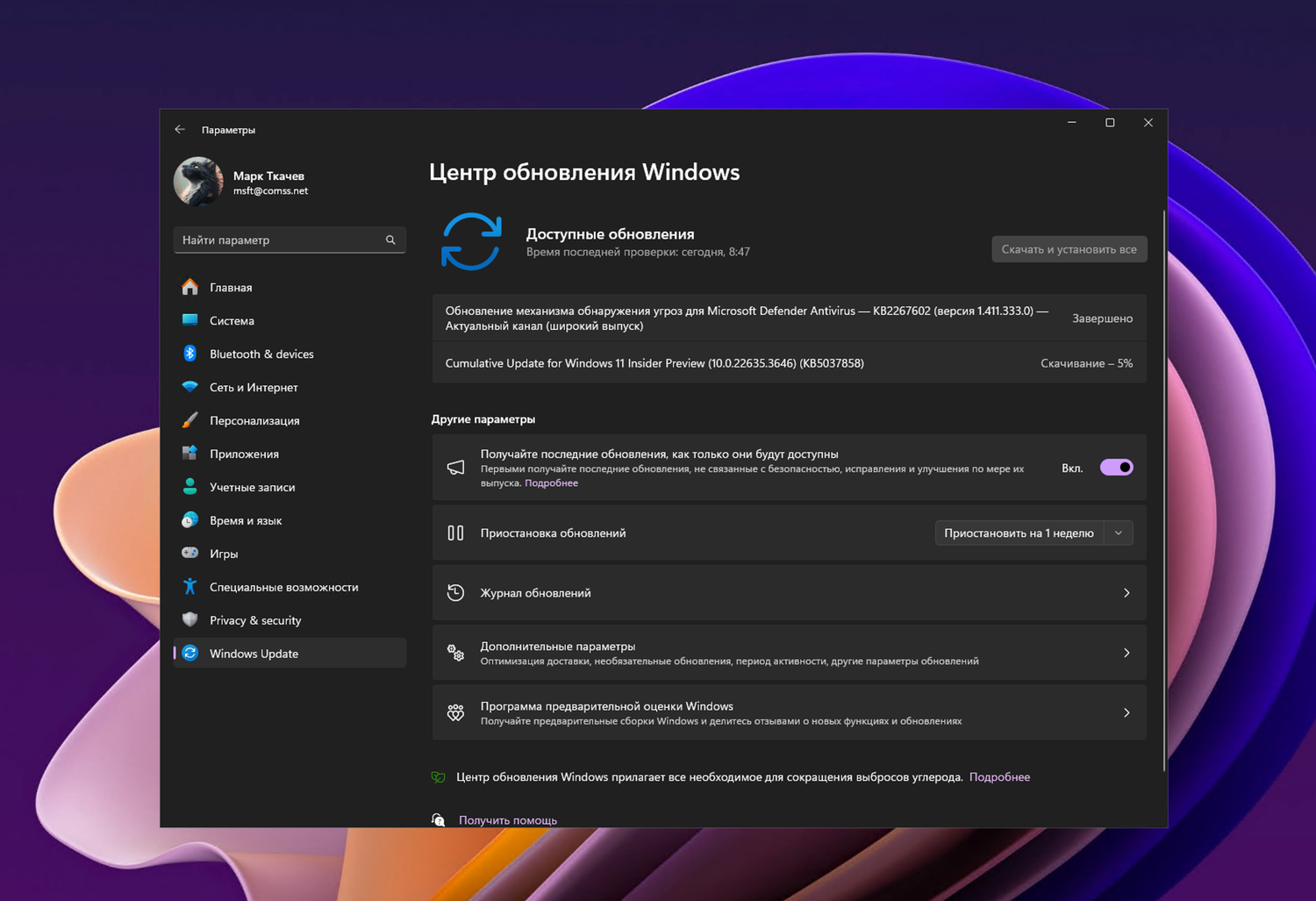This screenshot has height=901, width=1316.
Task: Click the settings page vertical scrollbar
Action: point(1164,491)
